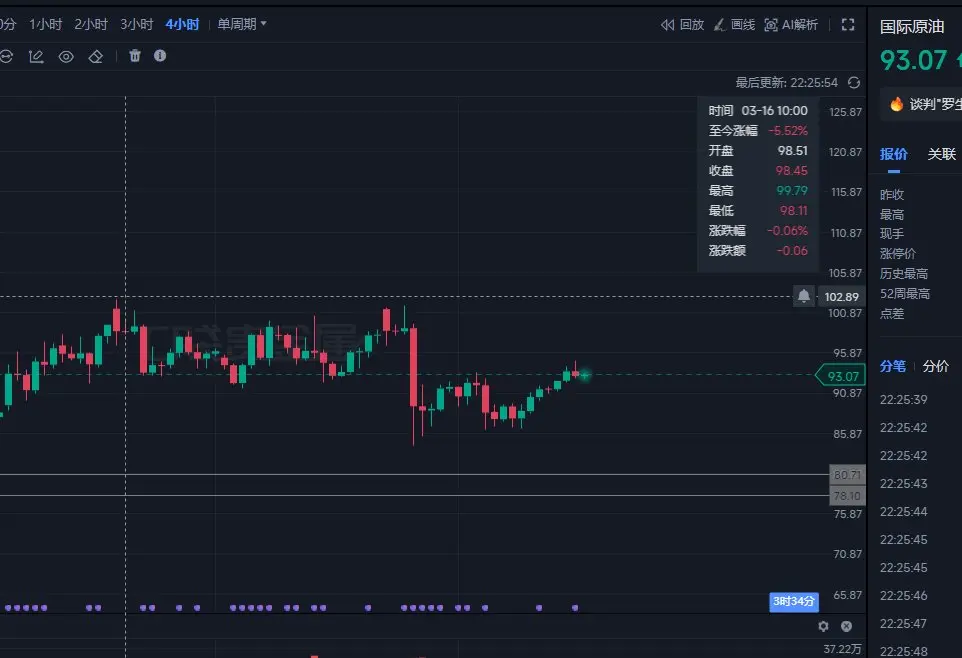962x658 pixels.
Task: Click the 78.10 horizontal line label
Action: 847,495
